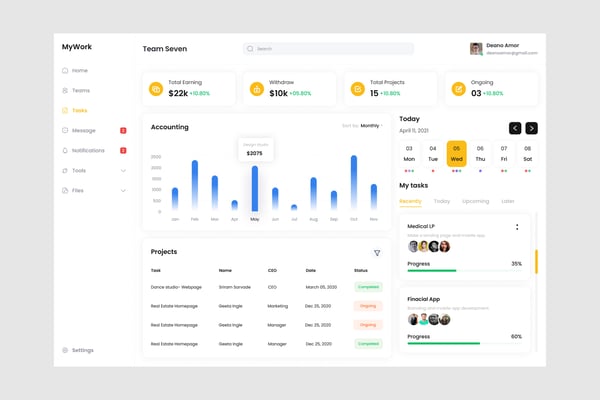Viewport: 600px width, 400px height.
Task: Open the Monthly sort dropdown
Action: pos(371,126)
